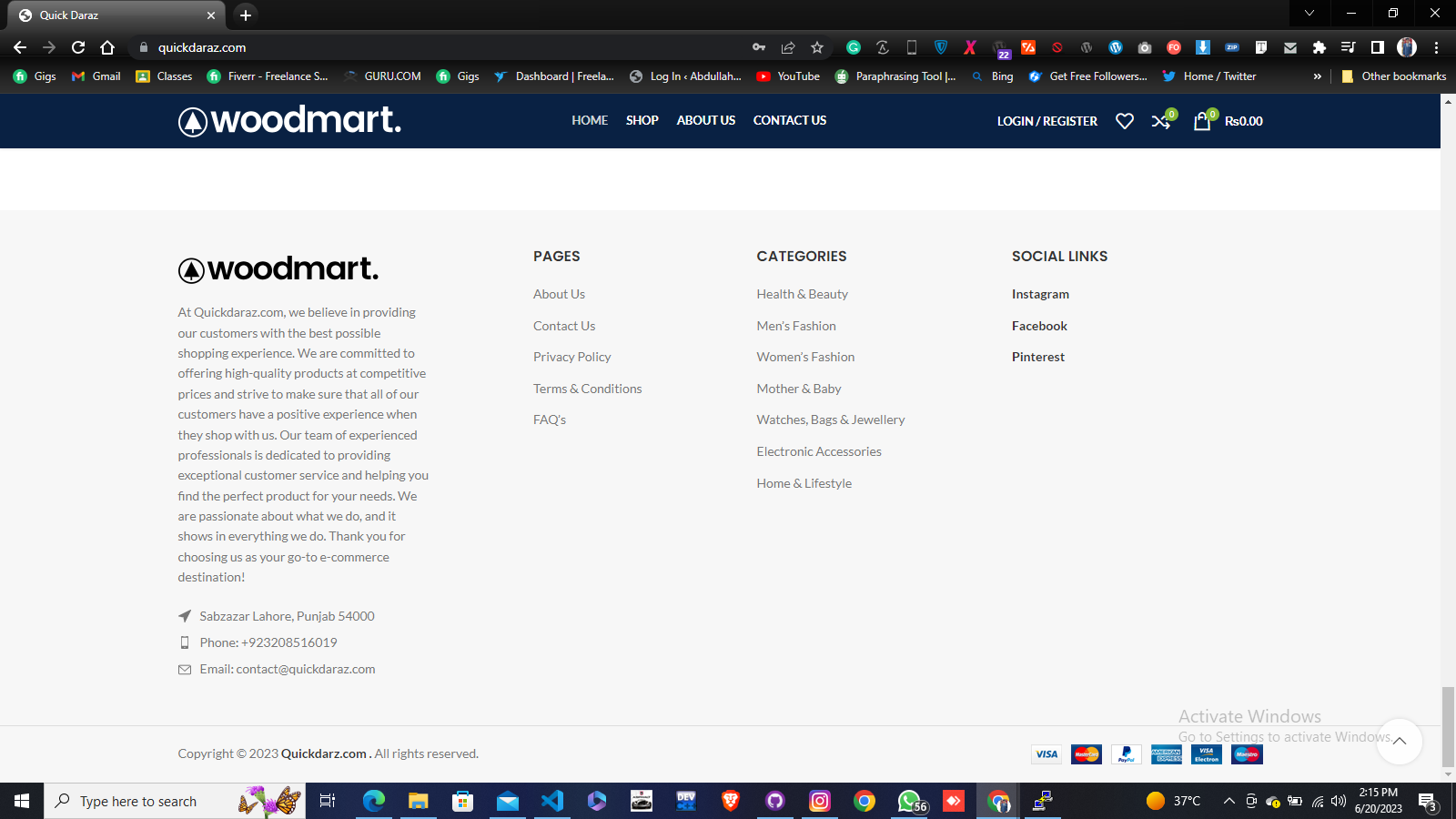Image resolution: width=1456 pixels, height=819 pixels.
Task: Click the Mastercard payment icon in footer
Action: point(1087,754)
